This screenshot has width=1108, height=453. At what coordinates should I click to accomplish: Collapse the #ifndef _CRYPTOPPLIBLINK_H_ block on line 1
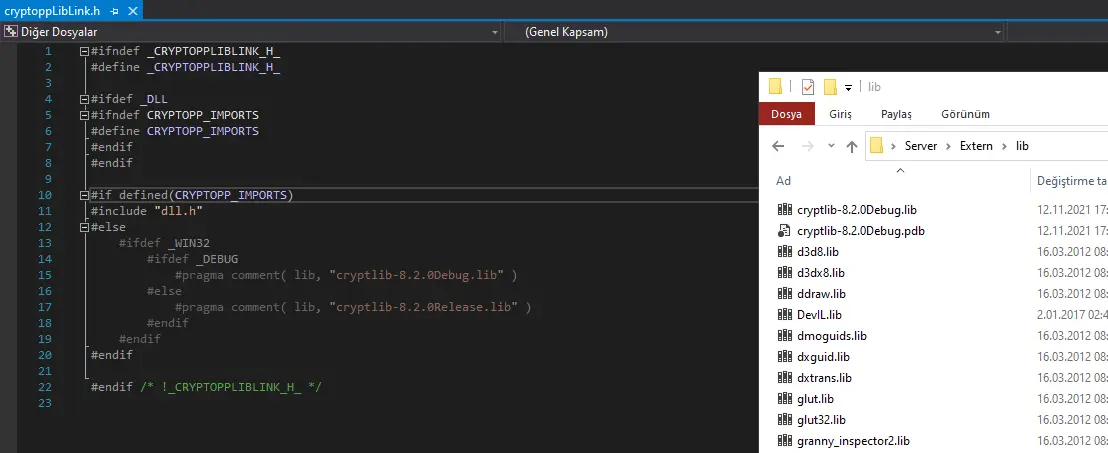[x=84, y=51]
